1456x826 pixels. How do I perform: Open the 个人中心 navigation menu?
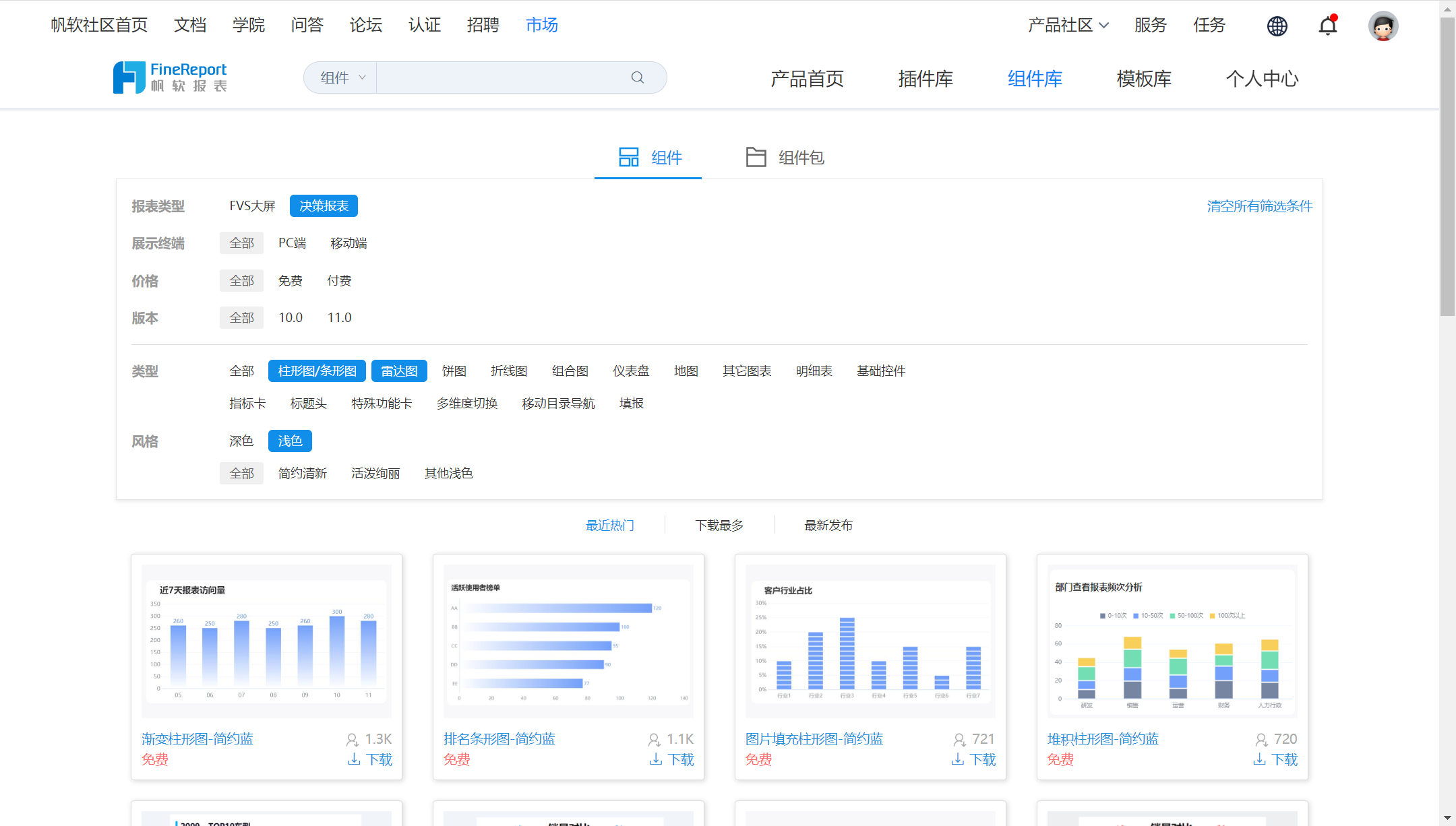click(x=1261, y=79)
